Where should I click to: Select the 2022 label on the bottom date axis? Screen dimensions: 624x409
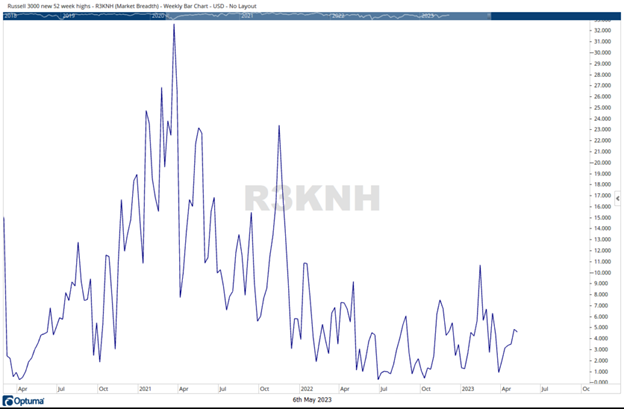[x=307, y=388]
